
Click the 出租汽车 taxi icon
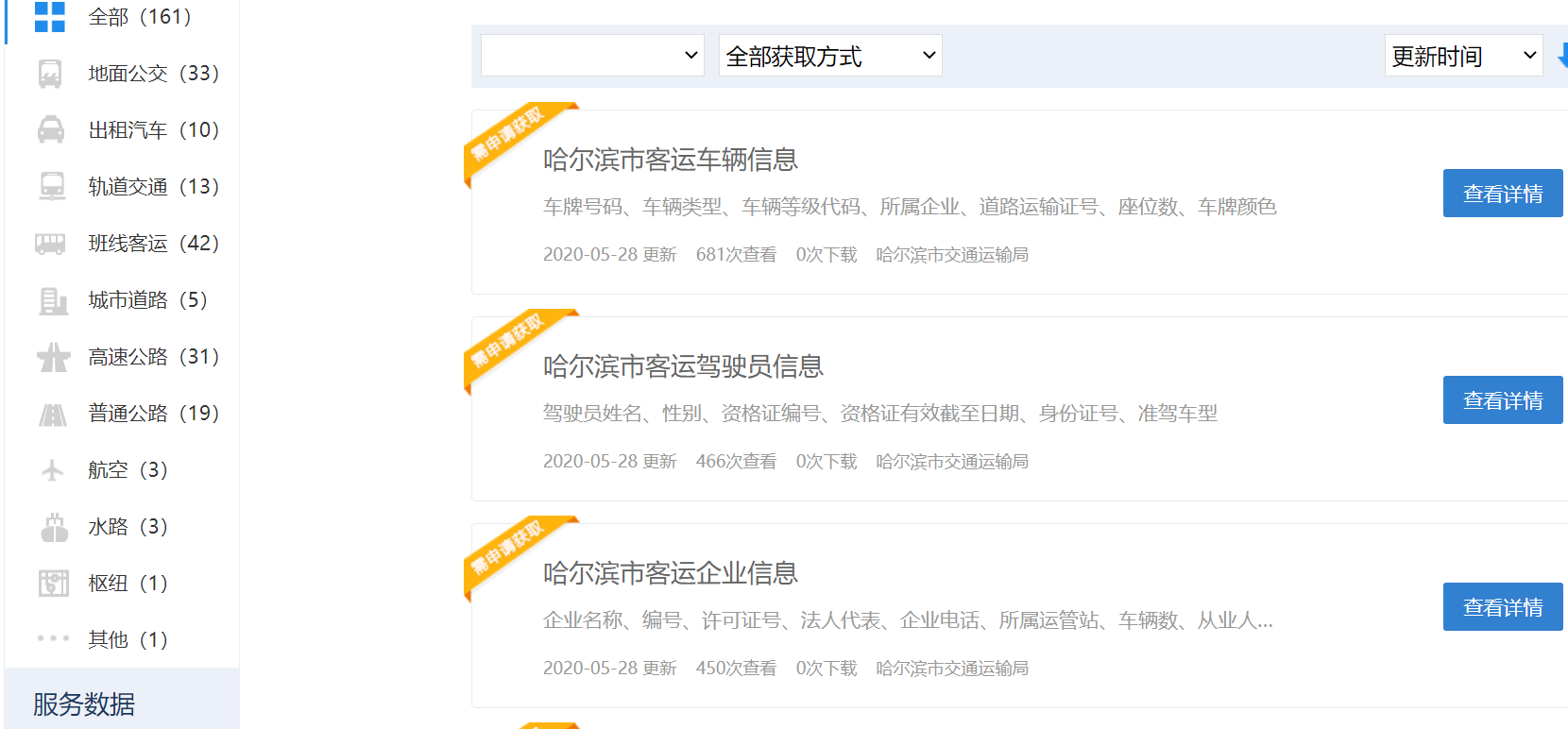(x=51, y=129)
